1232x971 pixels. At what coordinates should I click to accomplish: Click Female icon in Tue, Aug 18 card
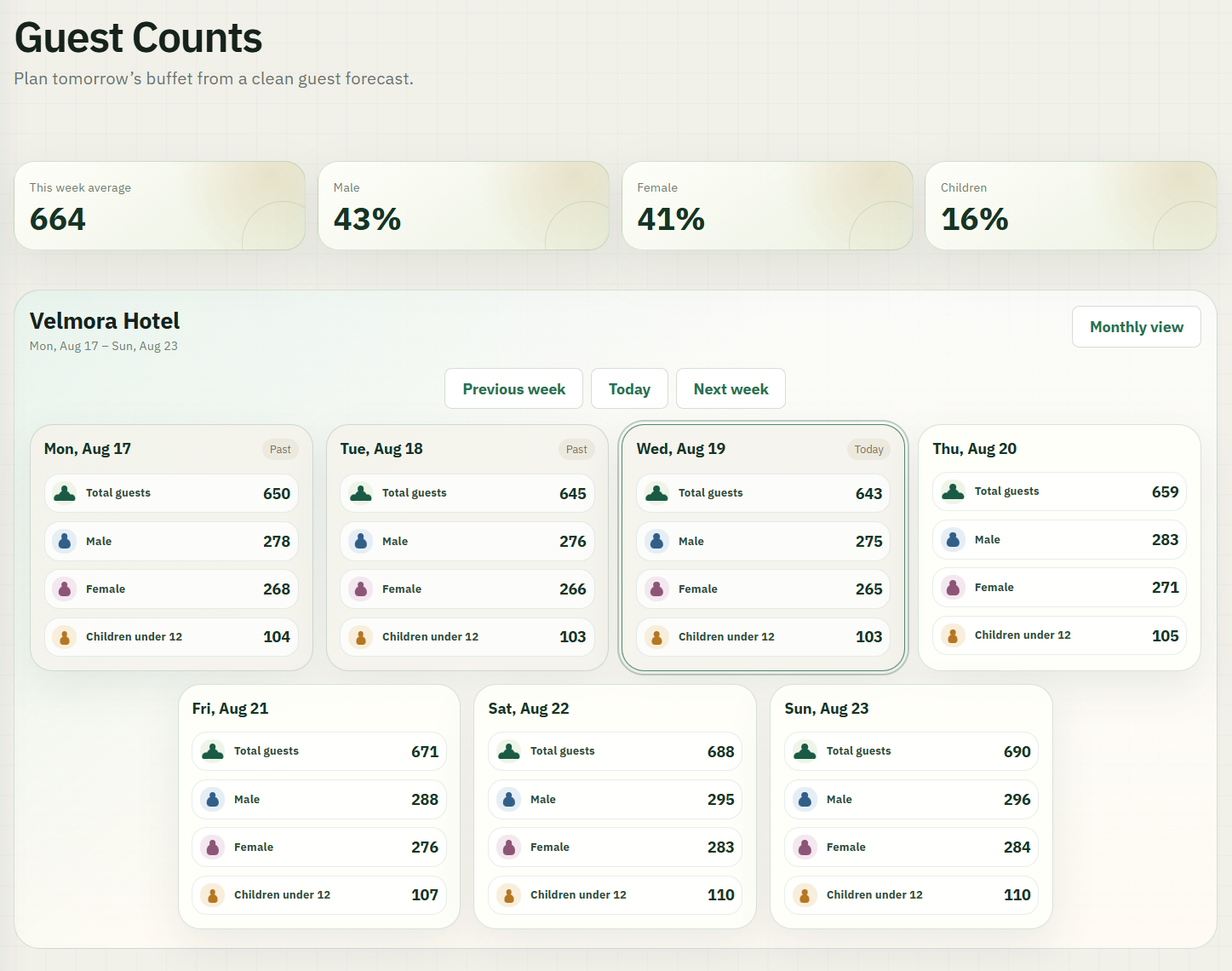pos(361,589)
